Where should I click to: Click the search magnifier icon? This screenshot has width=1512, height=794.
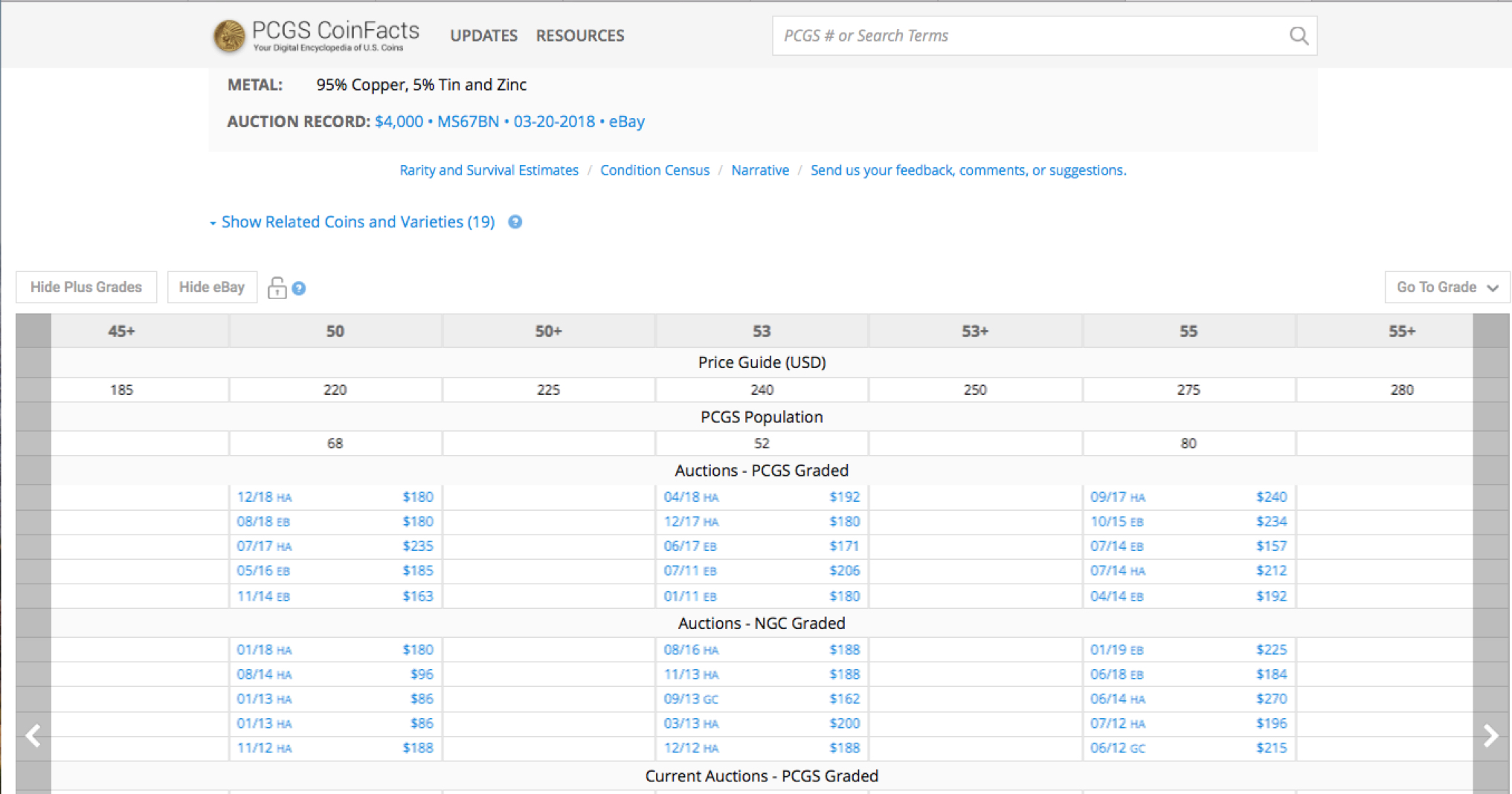(1299, 36)
